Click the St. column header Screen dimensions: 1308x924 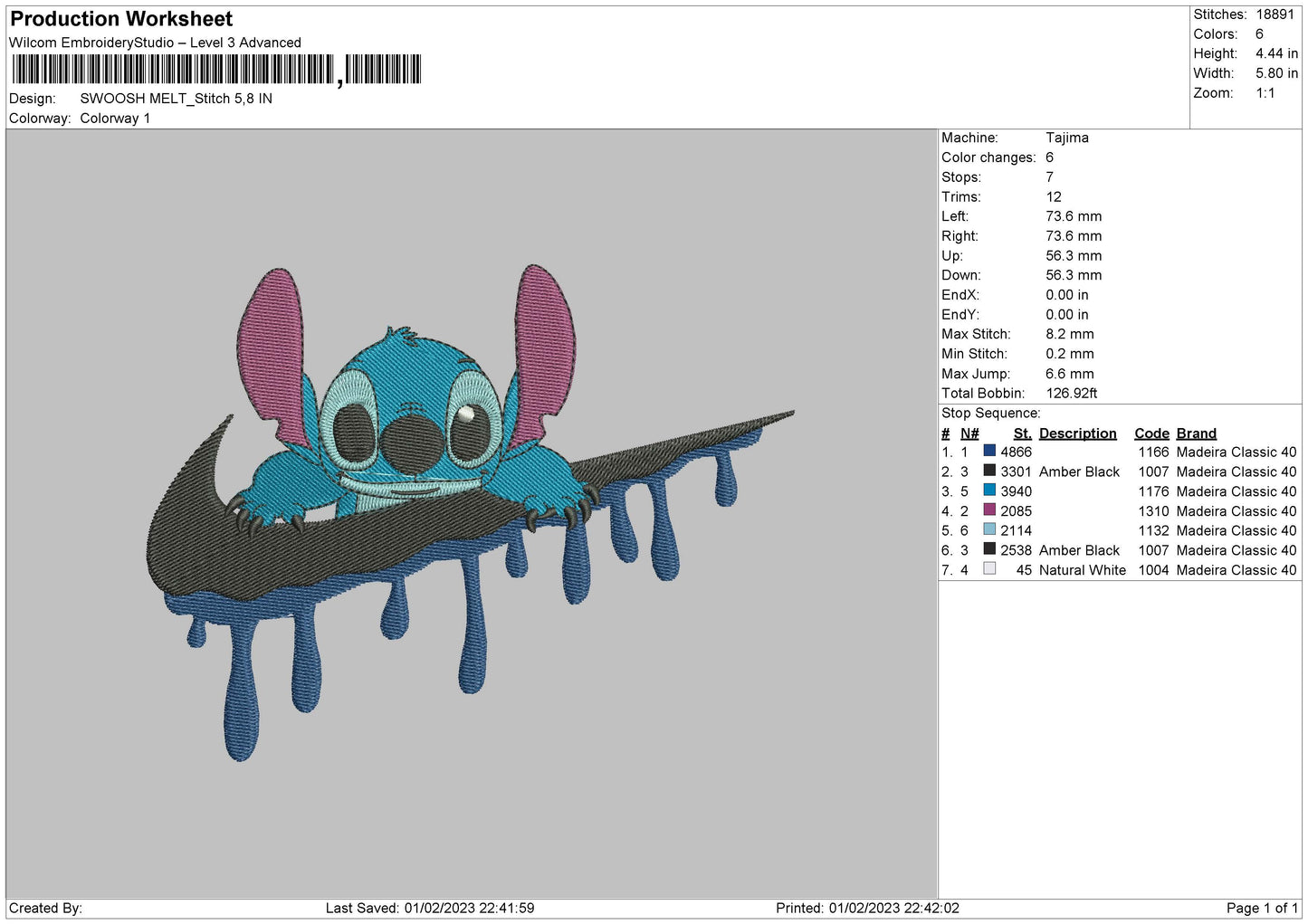click(x=1022, y=433)
